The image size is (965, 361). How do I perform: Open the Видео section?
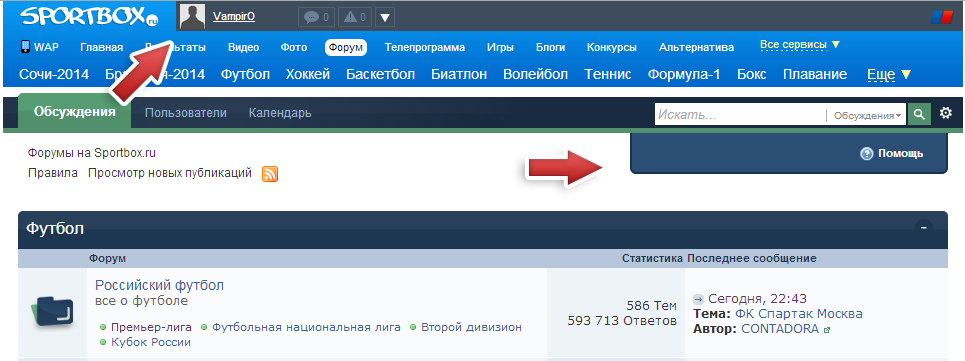click(243, 47)
